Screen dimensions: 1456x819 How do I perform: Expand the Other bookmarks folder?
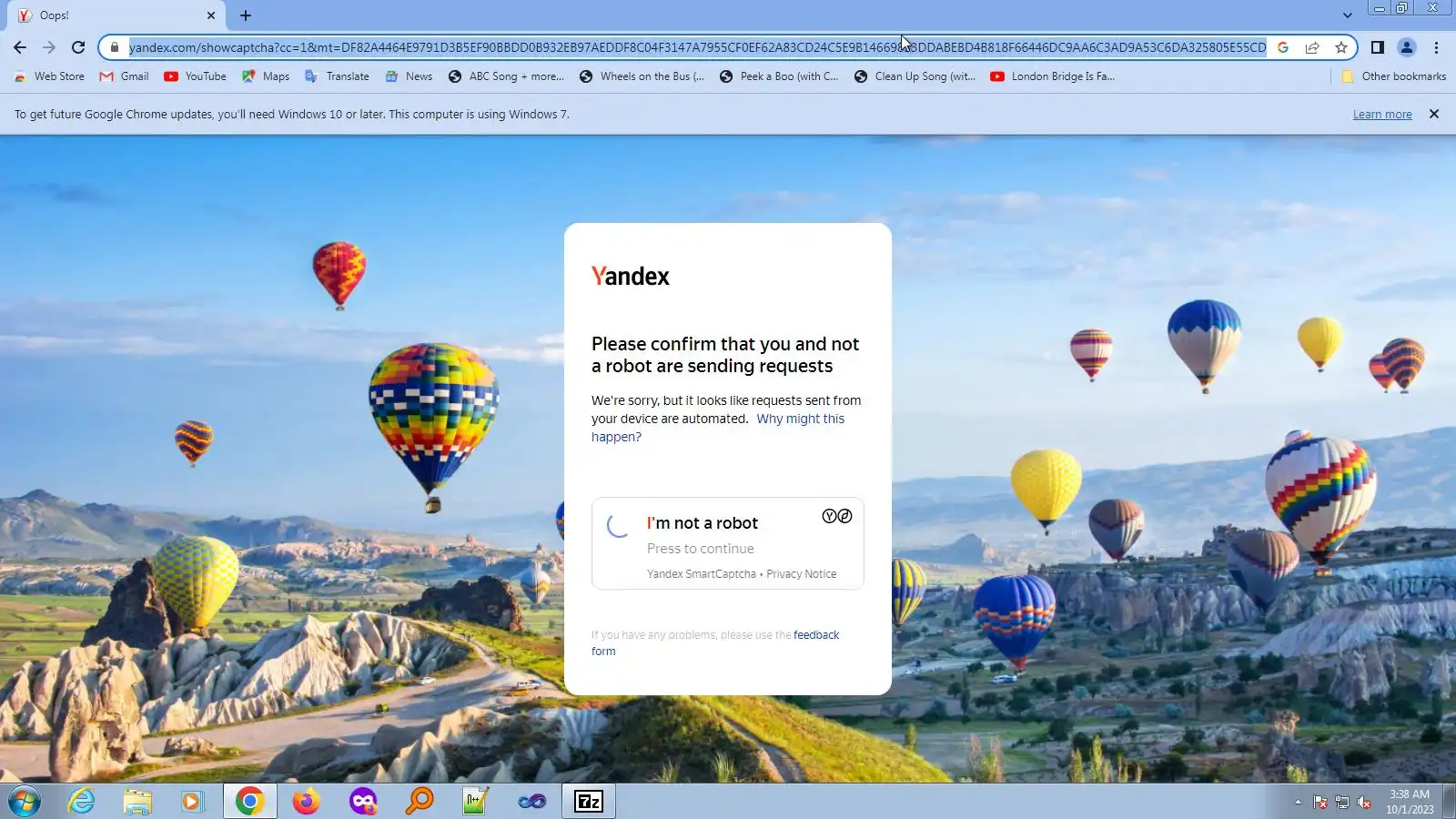(x=1394, y=76)
